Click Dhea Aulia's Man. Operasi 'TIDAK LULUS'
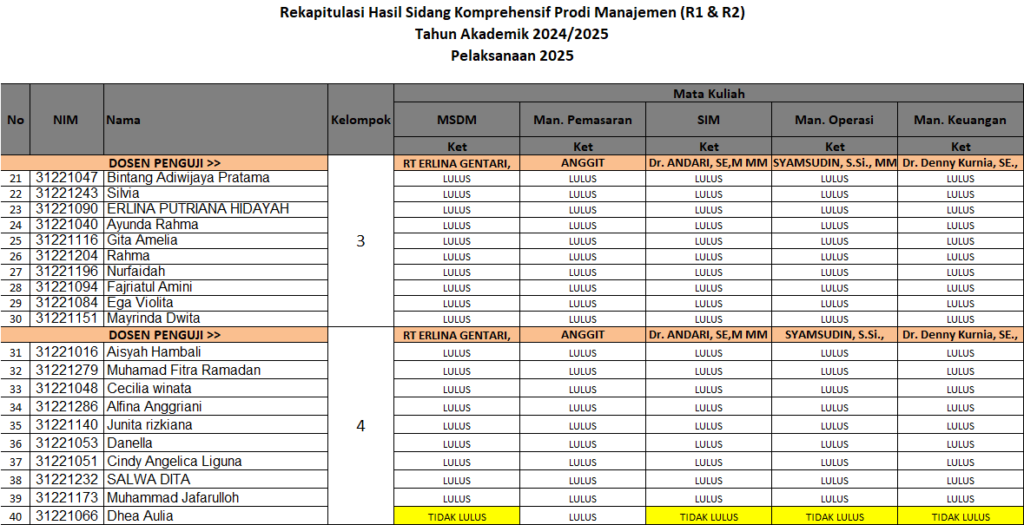Image resolution: width=1024 pixels, height=525 pixels. pyautogui.click(x=834, y=517)
